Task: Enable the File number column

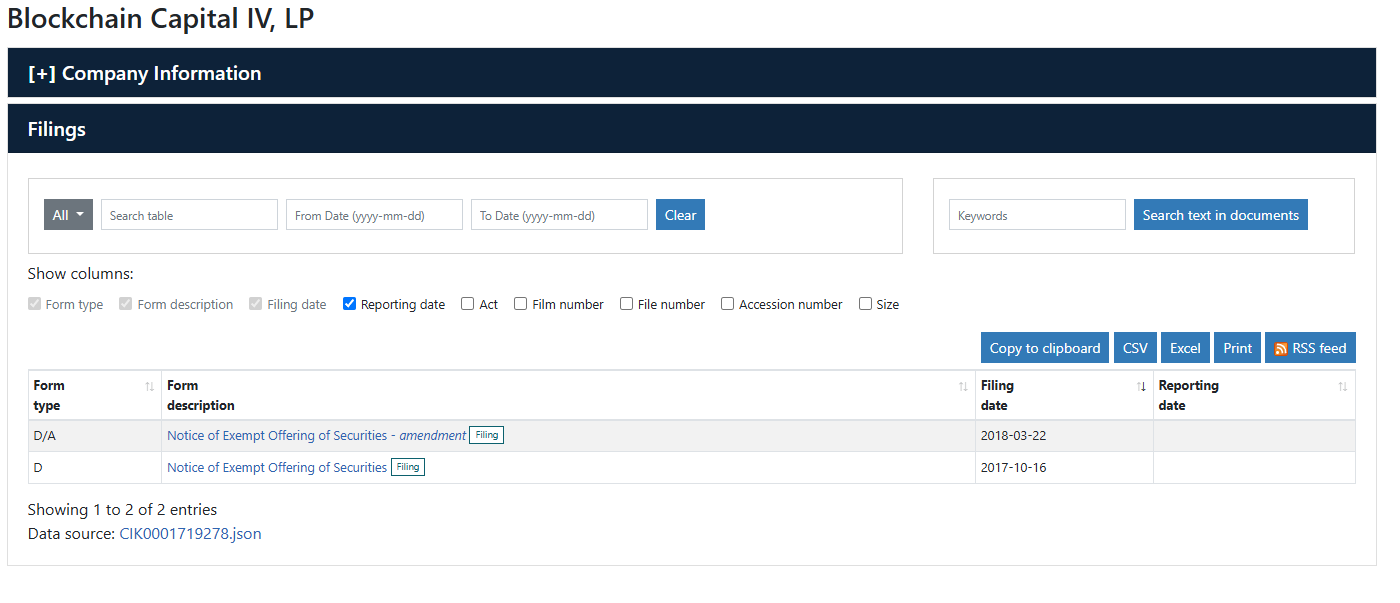Action: 626,304
